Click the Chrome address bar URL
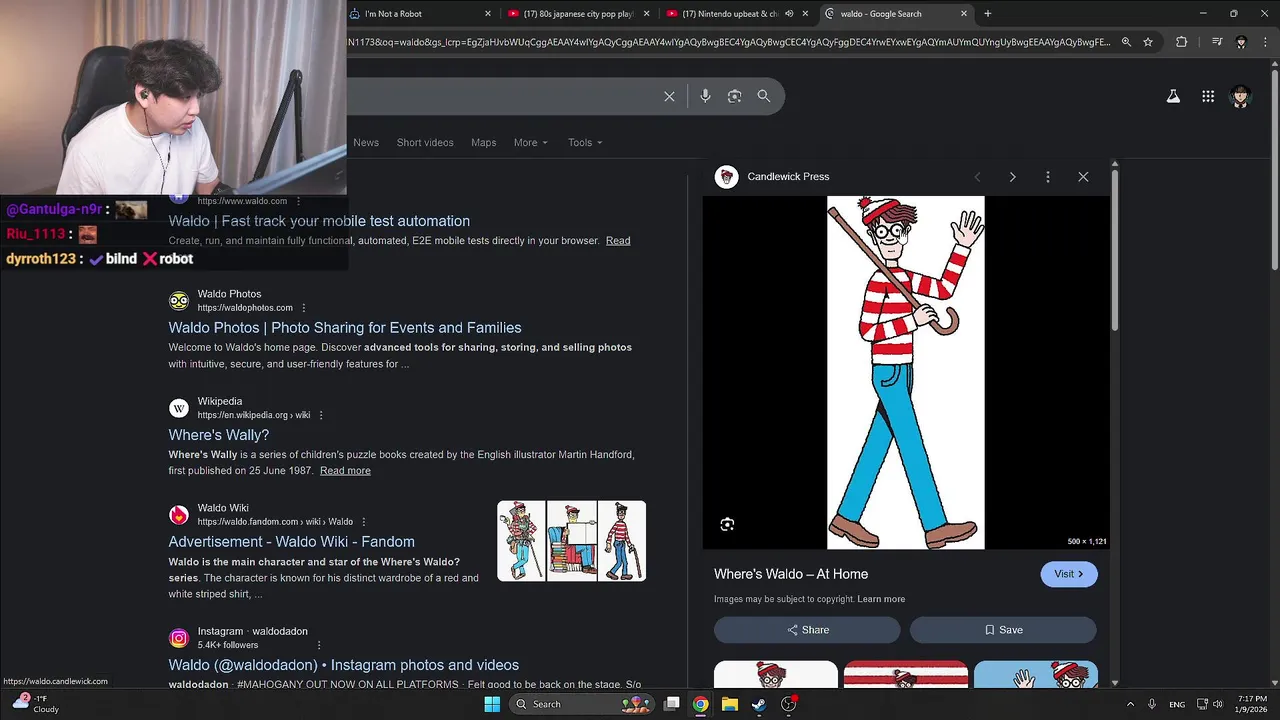This screenshot has width=1280, height=720. (x=728, y=42)
